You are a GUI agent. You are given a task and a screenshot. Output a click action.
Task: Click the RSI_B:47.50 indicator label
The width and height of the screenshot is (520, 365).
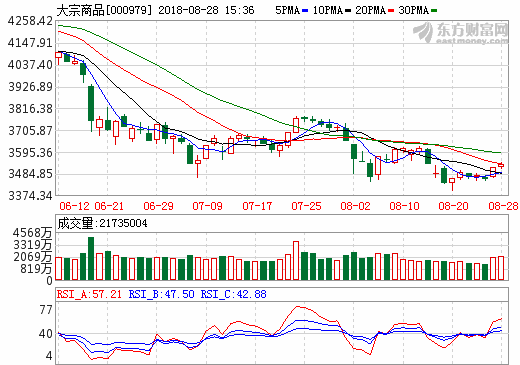pos(161,294)
